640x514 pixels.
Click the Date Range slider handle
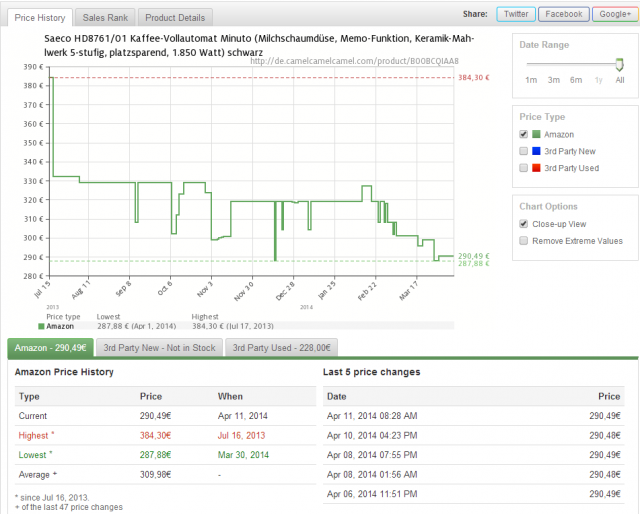tap(620, 65)
